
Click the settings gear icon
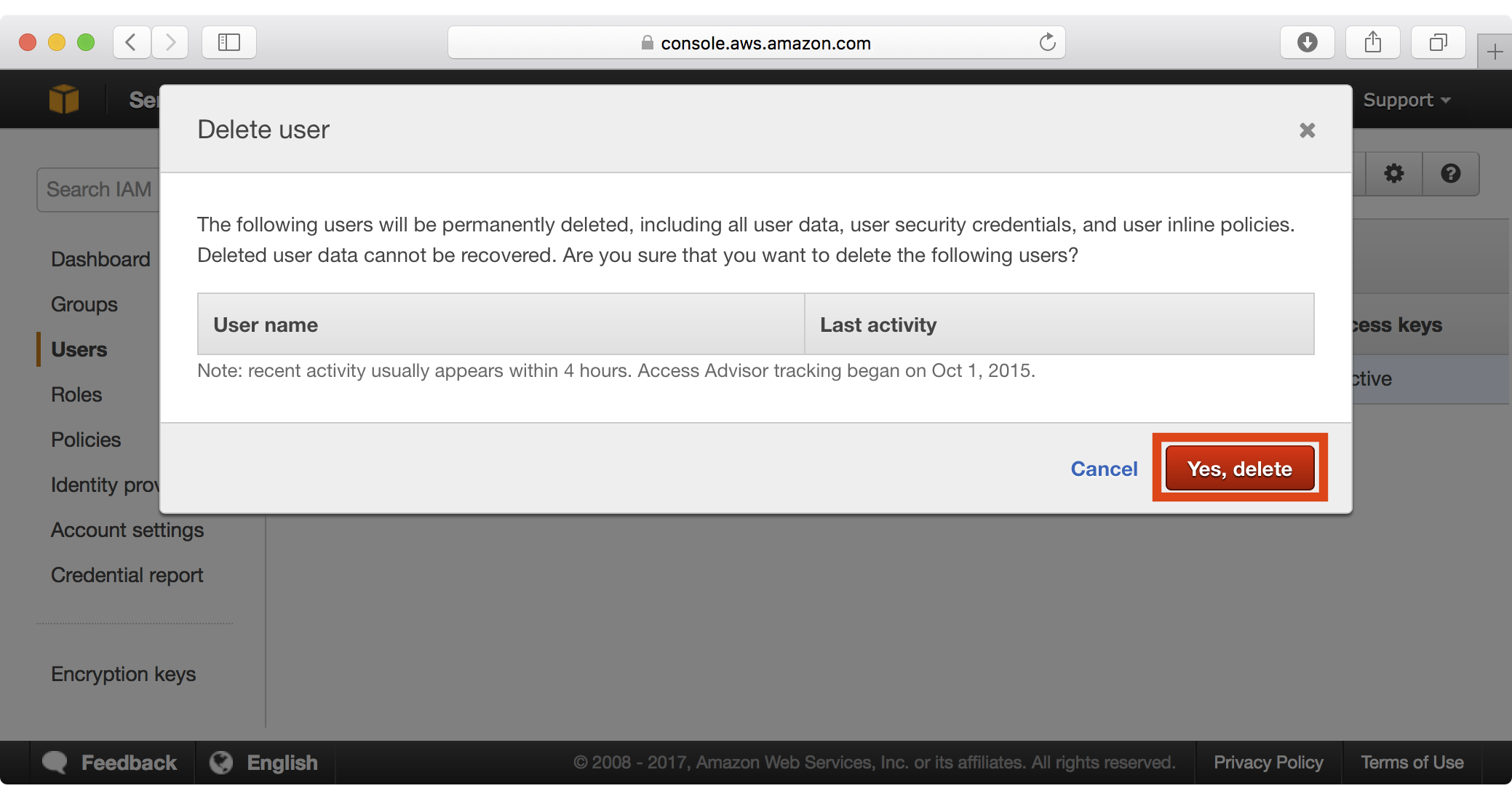tap(1394, 173)
